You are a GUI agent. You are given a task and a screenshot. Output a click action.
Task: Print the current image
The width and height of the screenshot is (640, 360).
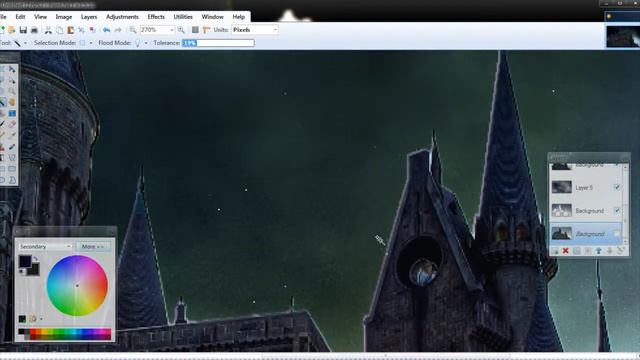pyautogui.click(x=34, y=30)
